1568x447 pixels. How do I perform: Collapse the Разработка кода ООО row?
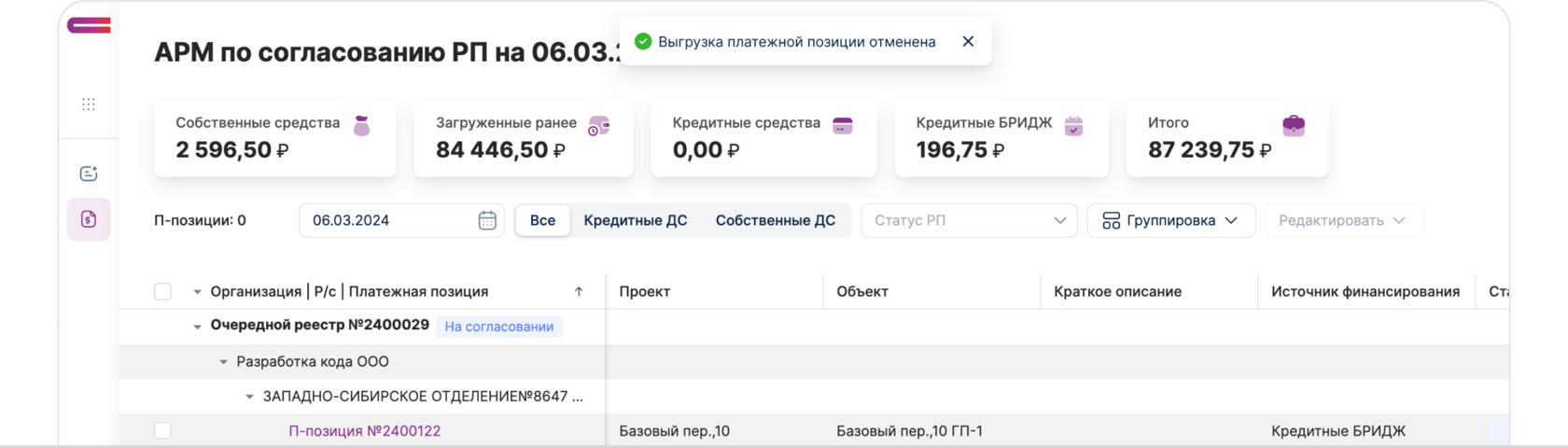coord(223,362)
